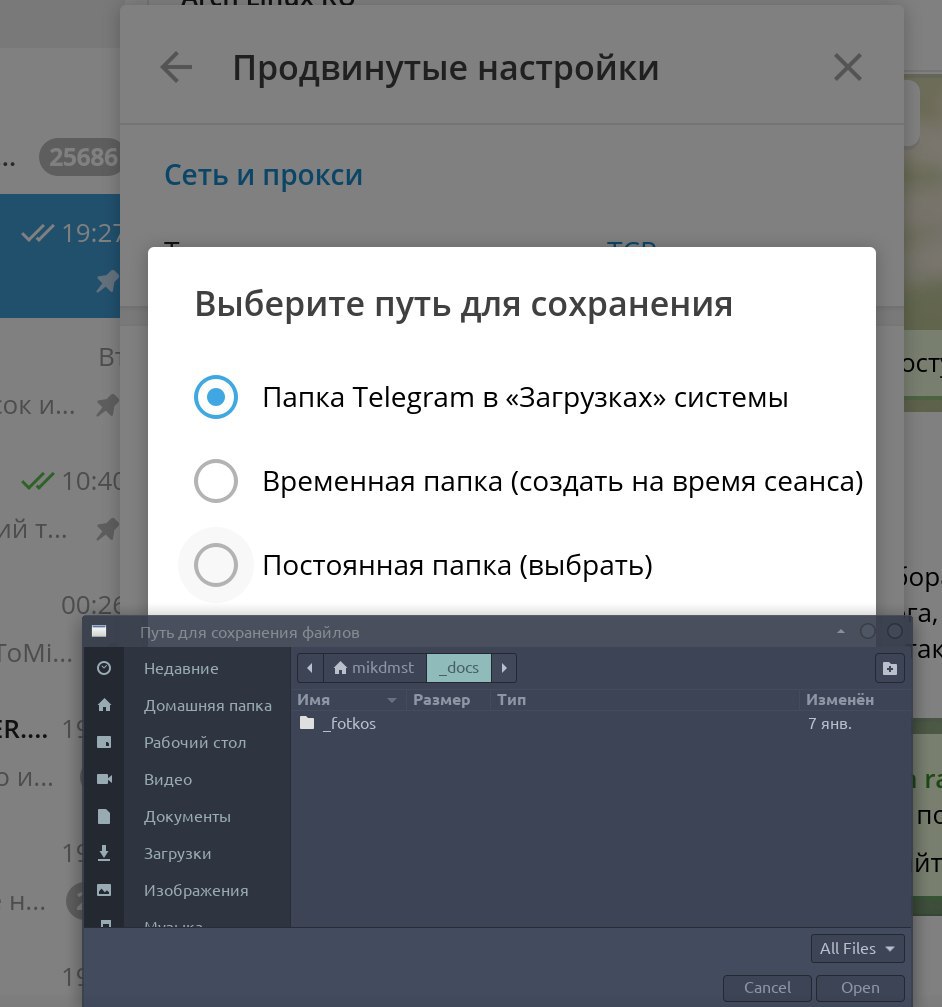Click the recent clock icon in sidebar
The image size is (942, 1007).
click(104, 669)
